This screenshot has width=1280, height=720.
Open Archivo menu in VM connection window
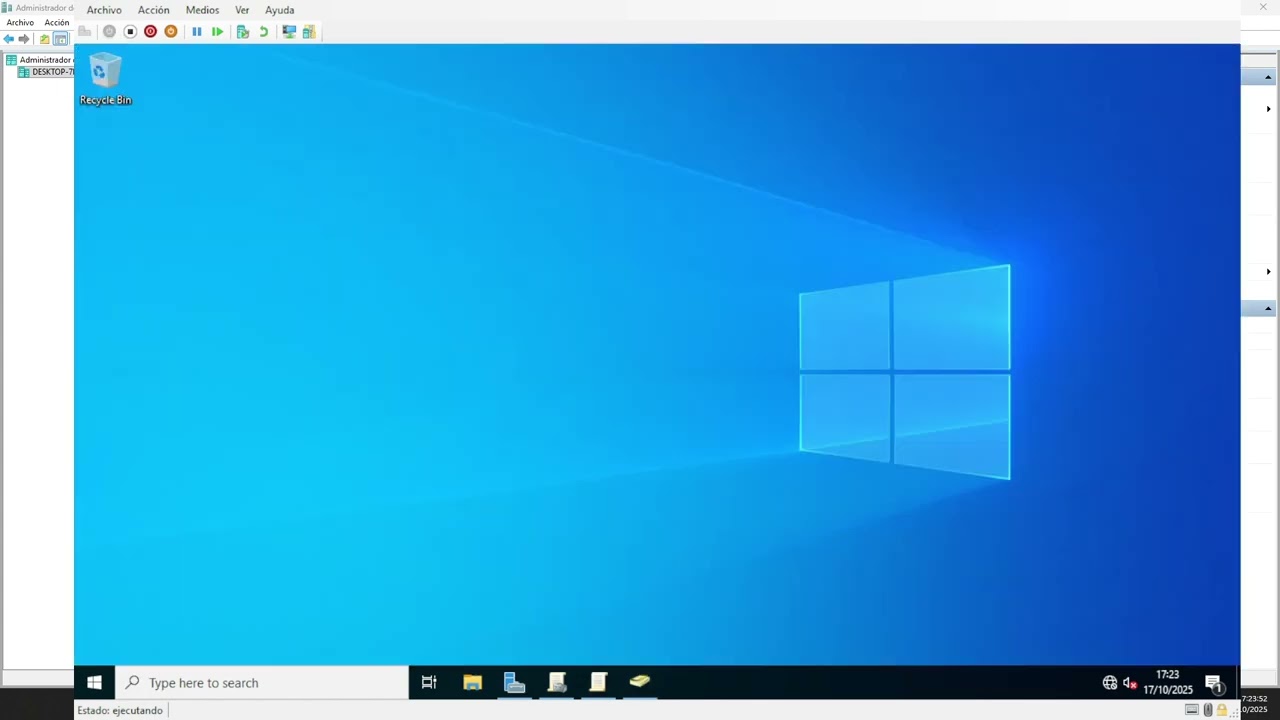(104, 10)
